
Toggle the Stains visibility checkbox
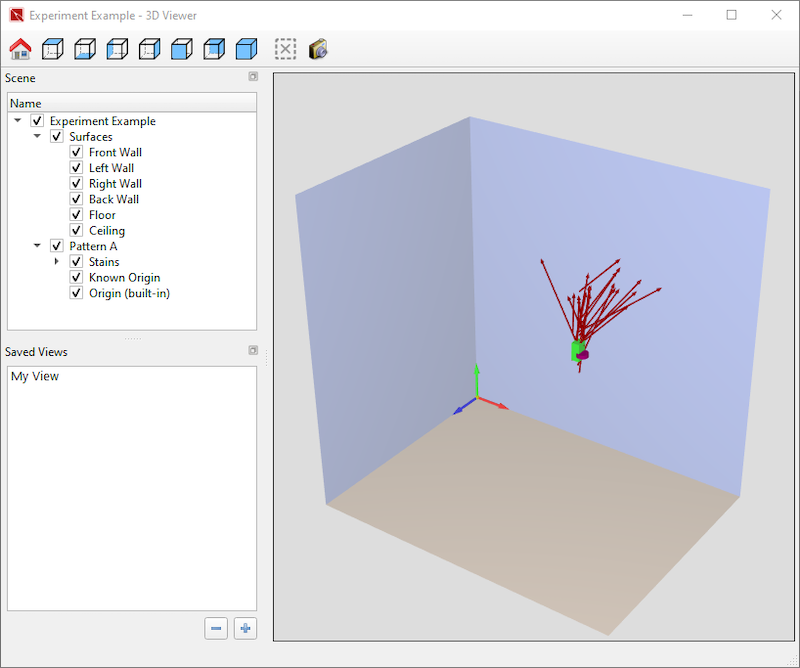pyautogui.click(x=76, y=262)
